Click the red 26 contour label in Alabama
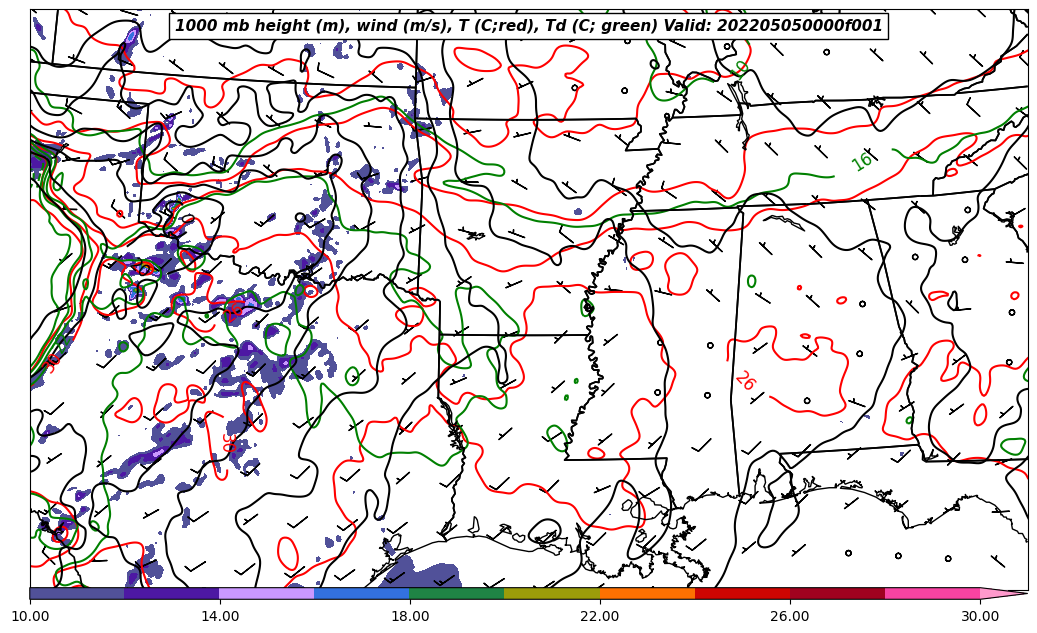1037x633 pixels. point(745,380)
